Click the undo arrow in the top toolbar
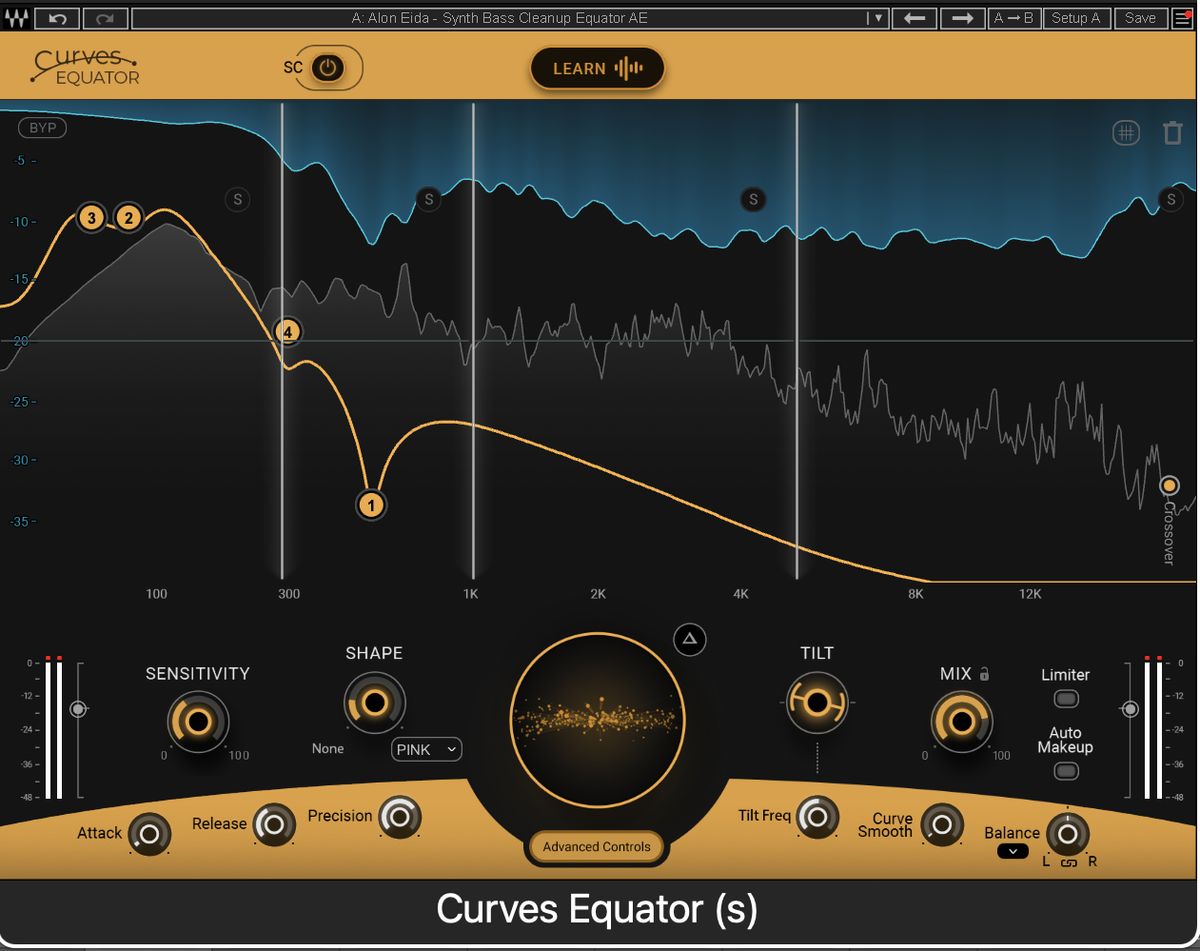This screenshot has height=951, width=1200. coord(59,17)
